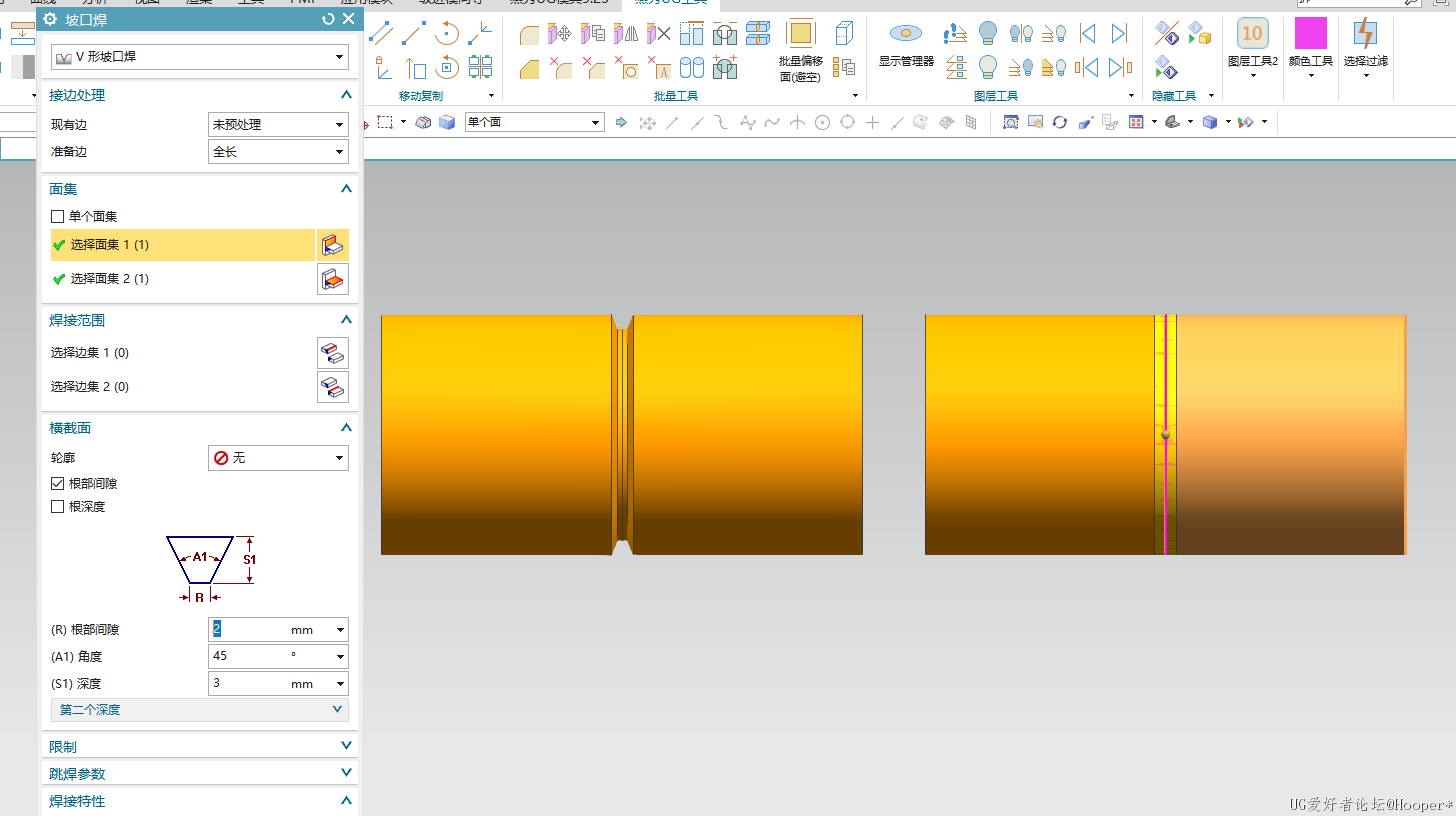Open the (R) 根部间隙 field options arrow
This screenshot has width=1456, height=816.
341,631
